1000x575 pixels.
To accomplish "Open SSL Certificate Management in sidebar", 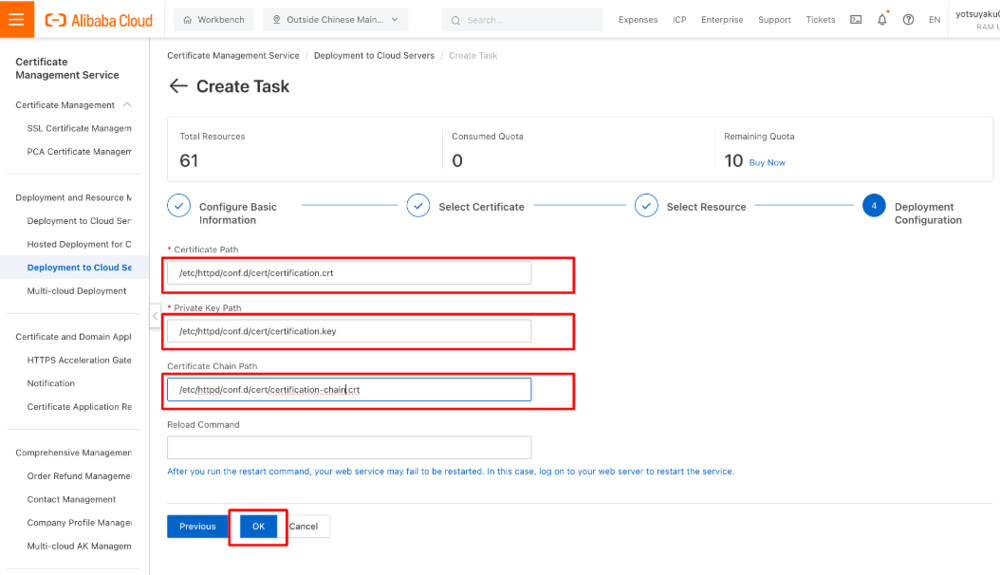I will click(x=79, y=128).
